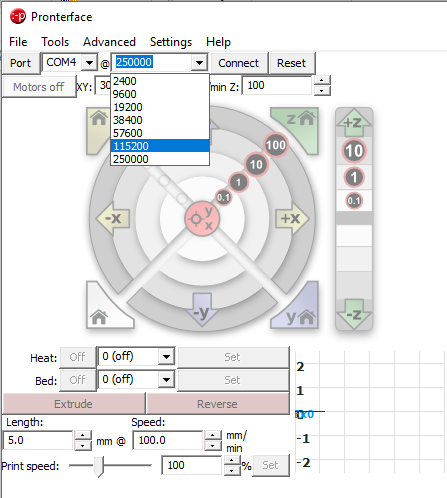The width and height of the screenshot is (447, 498).
Task: Click the Heat Set button
Action: click(x=232, y=357)
